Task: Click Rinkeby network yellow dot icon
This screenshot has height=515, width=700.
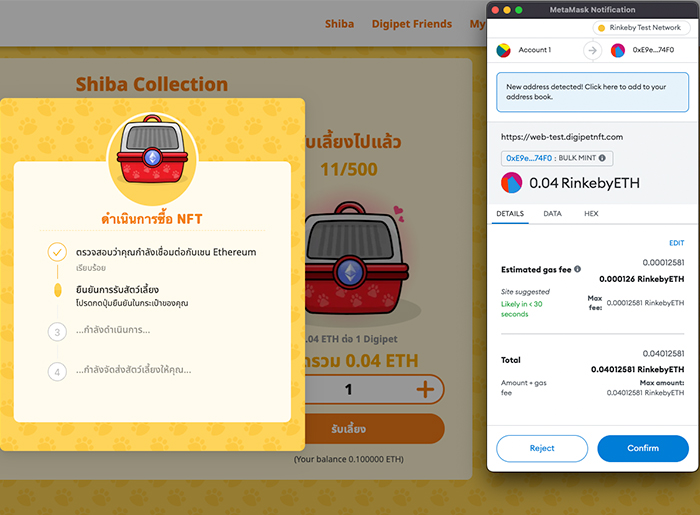Action: [x=601, y=28]
